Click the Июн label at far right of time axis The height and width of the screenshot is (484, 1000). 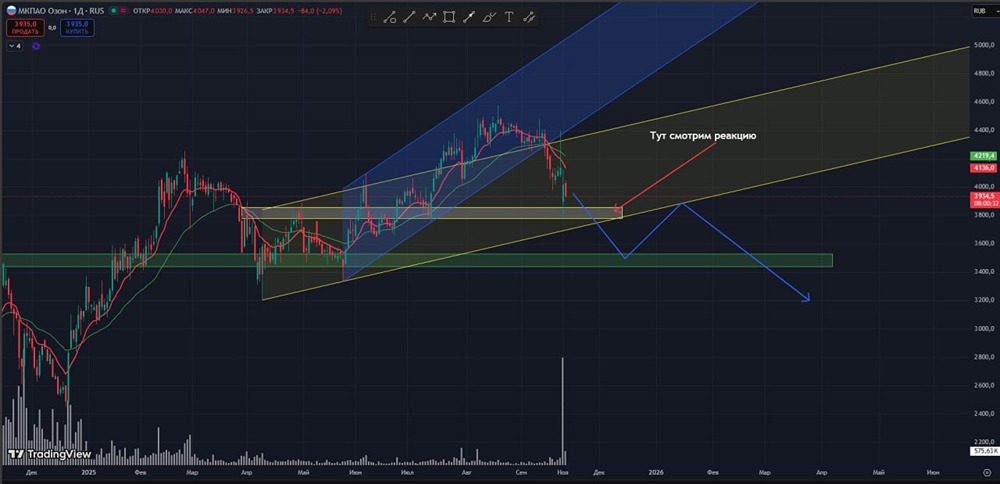[x=933, y=473]
